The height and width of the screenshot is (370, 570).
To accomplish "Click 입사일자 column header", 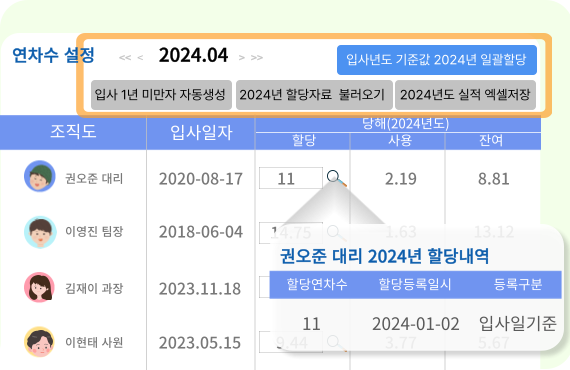I will click(201, 132).
